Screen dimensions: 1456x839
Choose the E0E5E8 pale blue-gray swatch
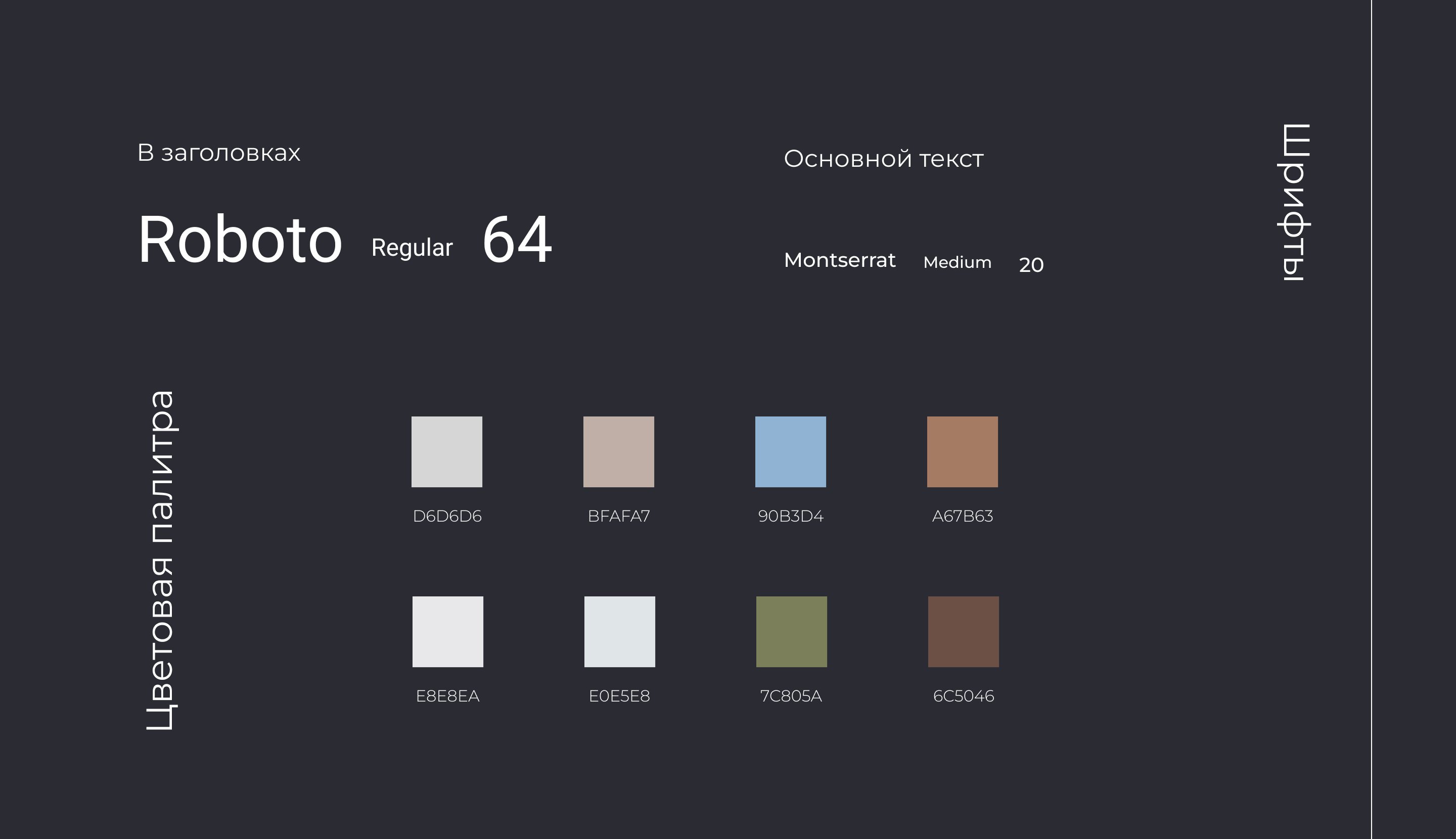pos(620,632)
